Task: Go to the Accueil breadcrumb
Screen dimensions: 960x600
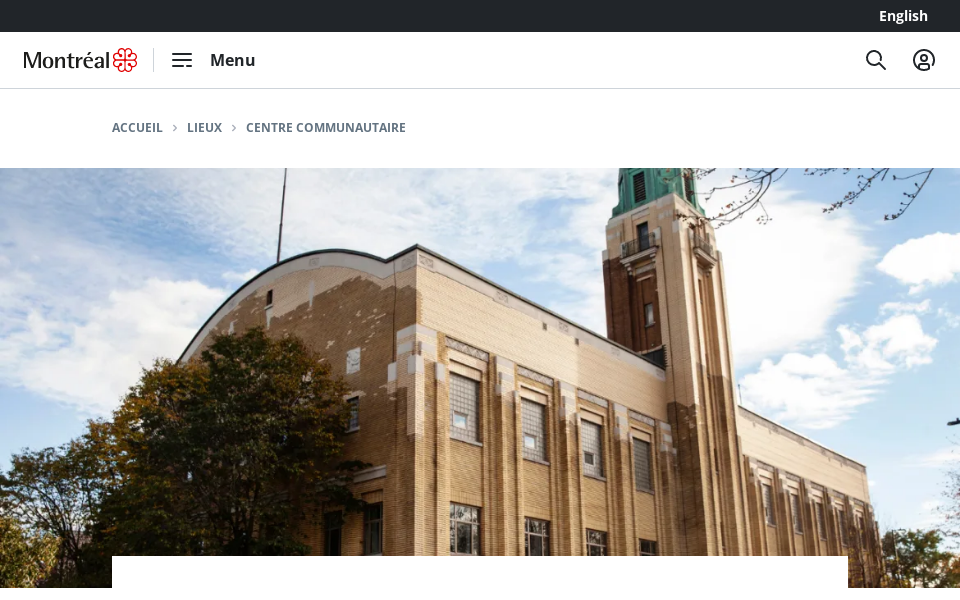Action: click(x=137, y=128)
